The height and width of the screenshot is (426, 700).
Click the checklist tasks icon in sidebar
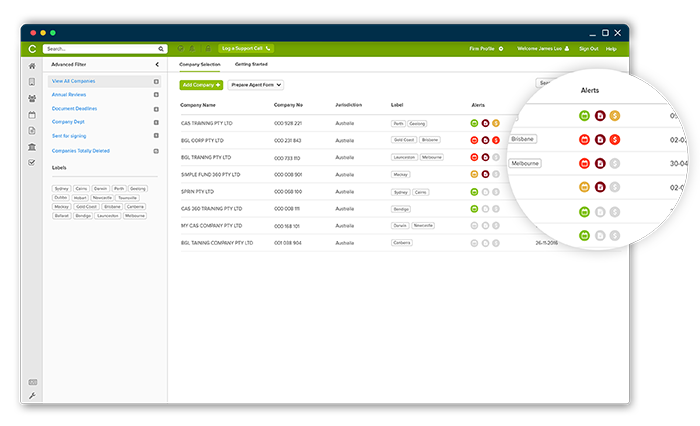coord(32,162)
